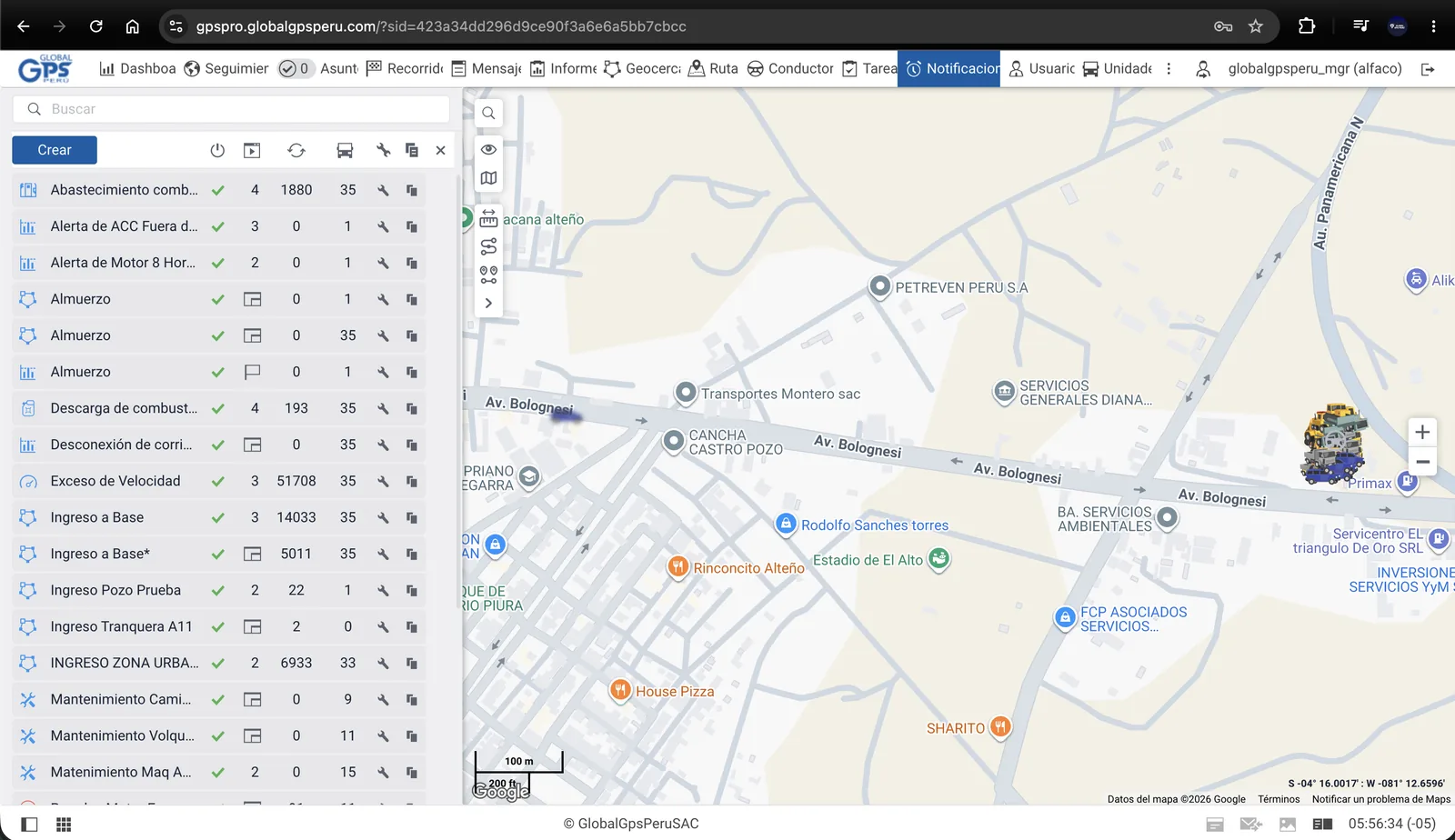The height and width of the screenshot is (840, 1455).
Task: Click the vehicle cluster on the map
Action: (1333, 444)
